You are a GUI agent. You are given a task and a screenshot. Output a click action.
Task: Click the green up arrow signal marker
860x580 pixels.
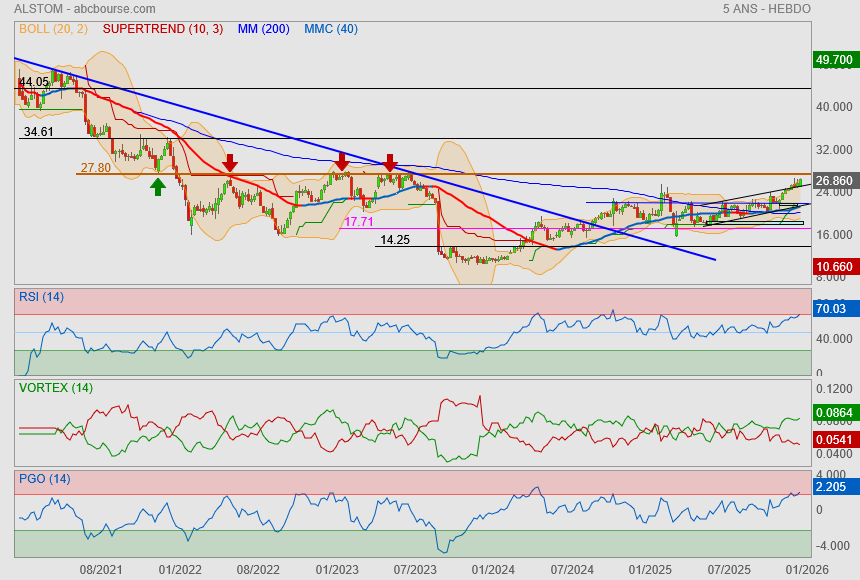point(158,186)
